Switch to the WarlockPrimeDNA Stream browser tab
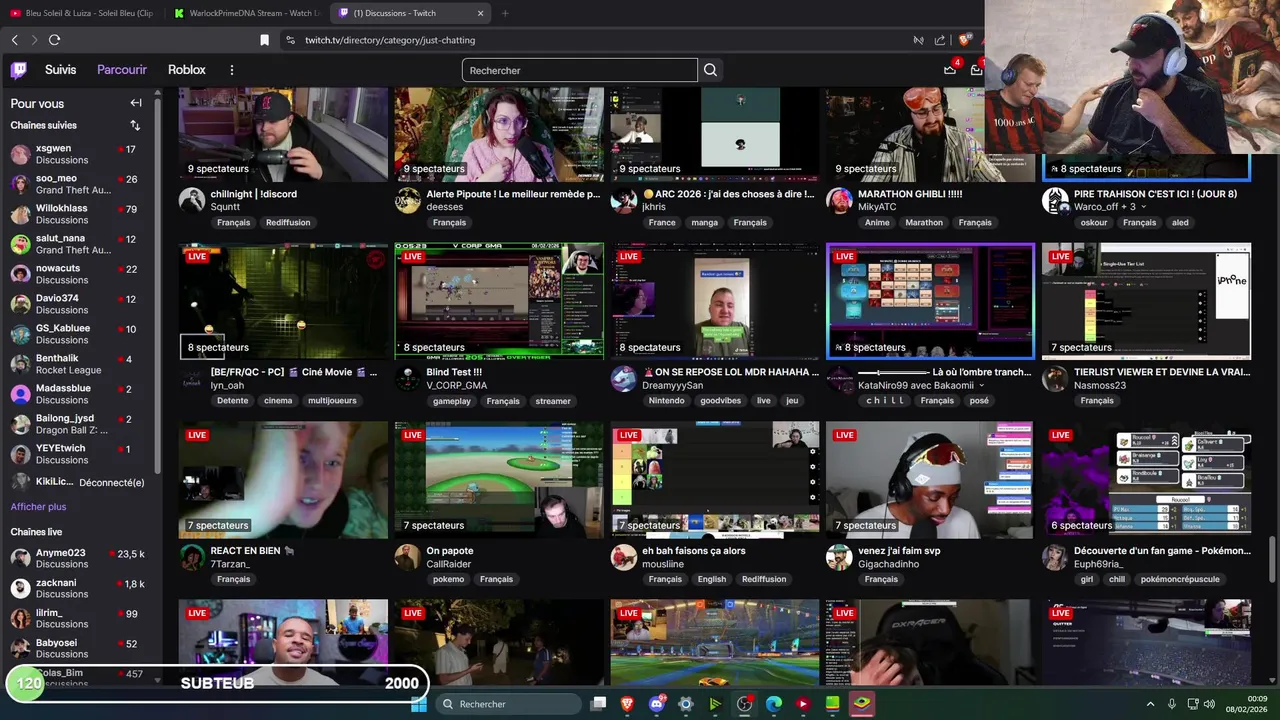The width and height of the screenshot is (1280, 720). coord(246,13)
